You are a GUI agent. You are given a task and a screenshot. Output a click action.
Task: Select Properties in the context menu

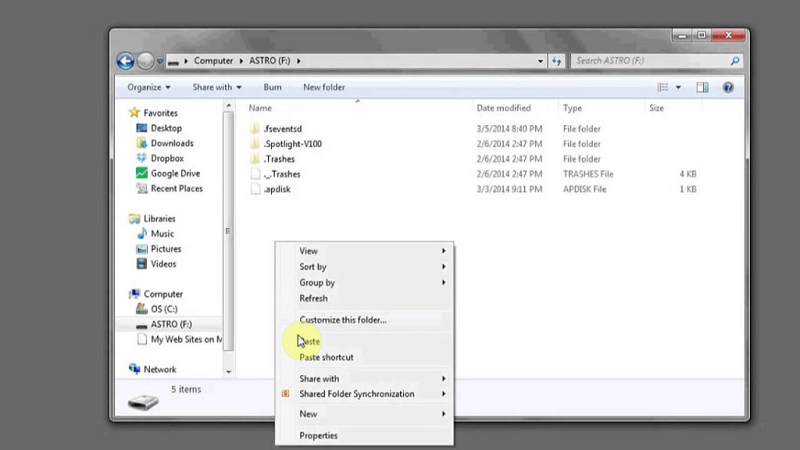(x=318, y=435)
